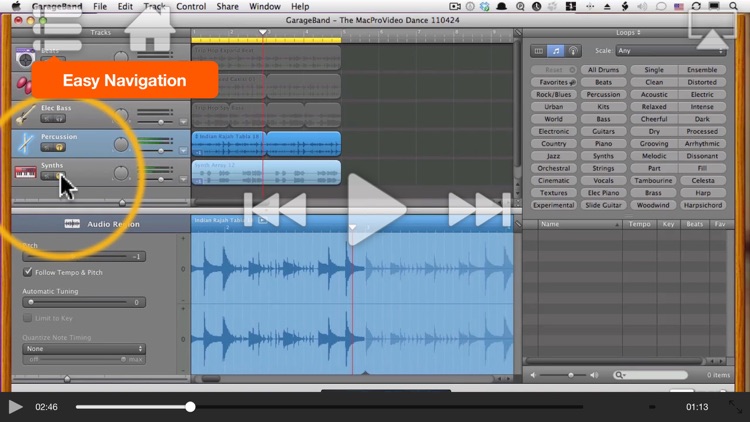Viewport: 750px width, 422px height.
Task: Mute the Percussion track
Action: click(47, 147)
